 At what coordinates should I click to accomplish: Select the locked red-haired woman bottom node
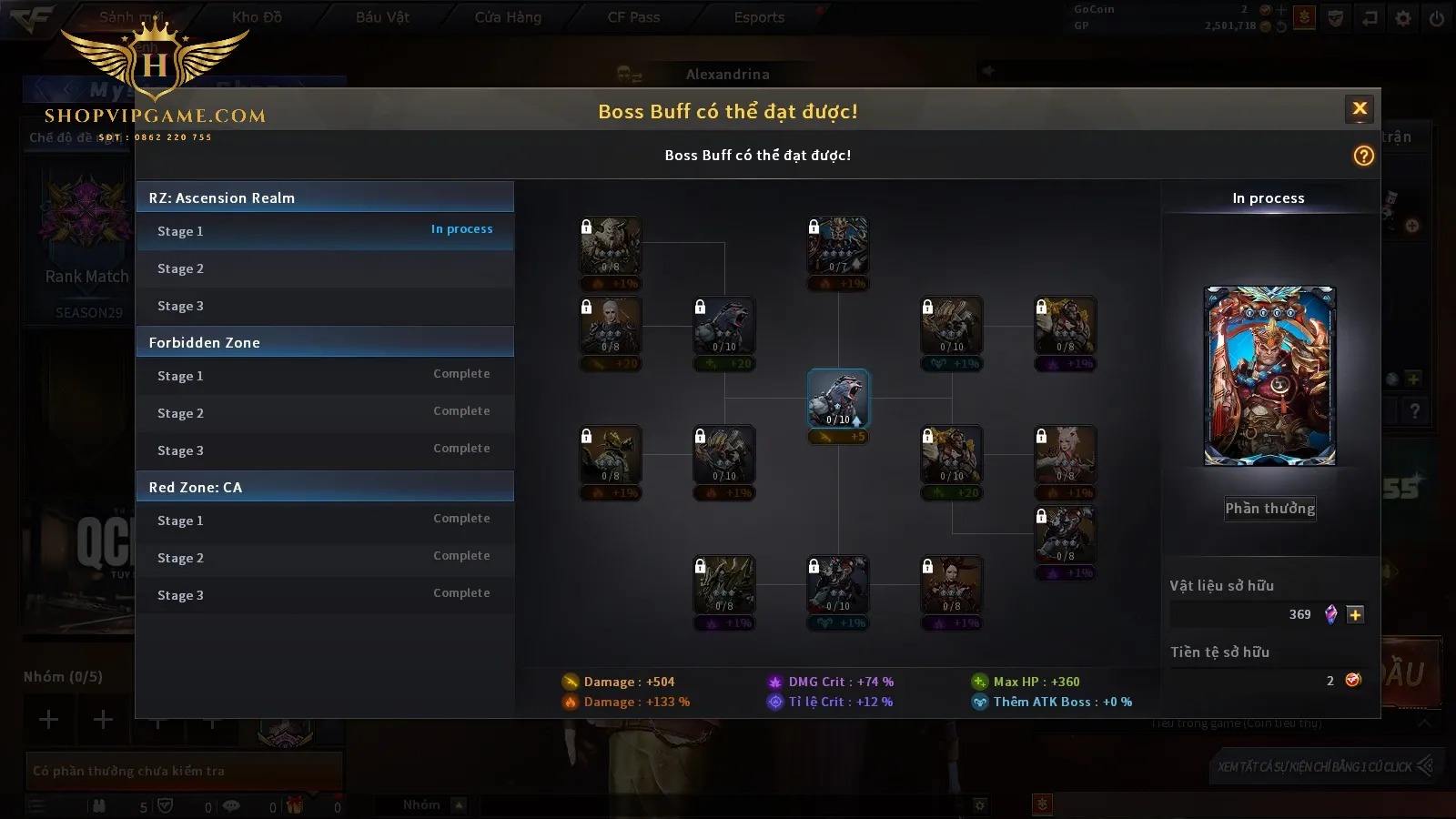952,584
